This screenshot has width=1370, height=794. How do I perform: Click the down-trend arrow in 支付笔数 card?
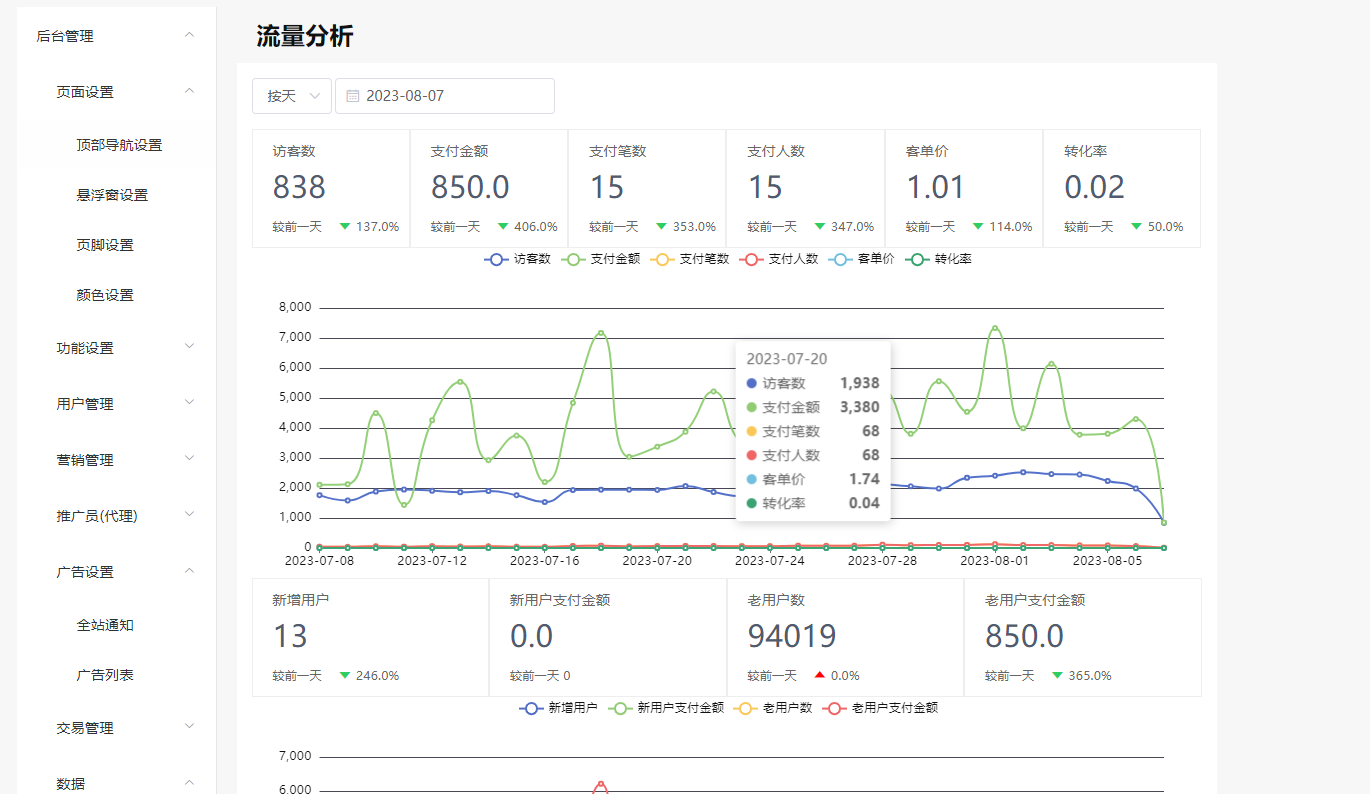[x=662, y=226]
